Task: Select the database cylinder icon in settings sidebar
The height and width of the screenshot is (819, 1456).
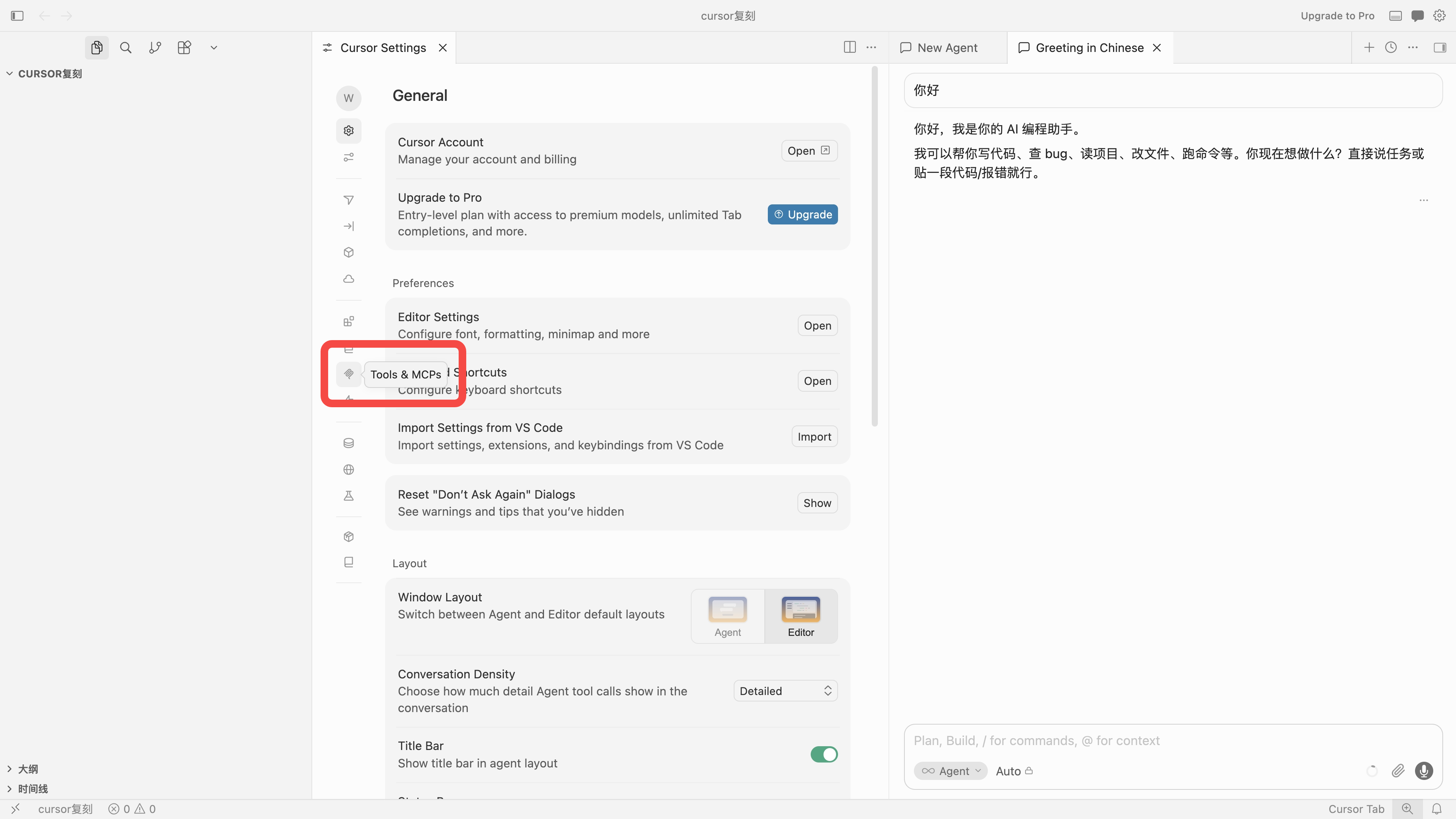Action: 349,443
